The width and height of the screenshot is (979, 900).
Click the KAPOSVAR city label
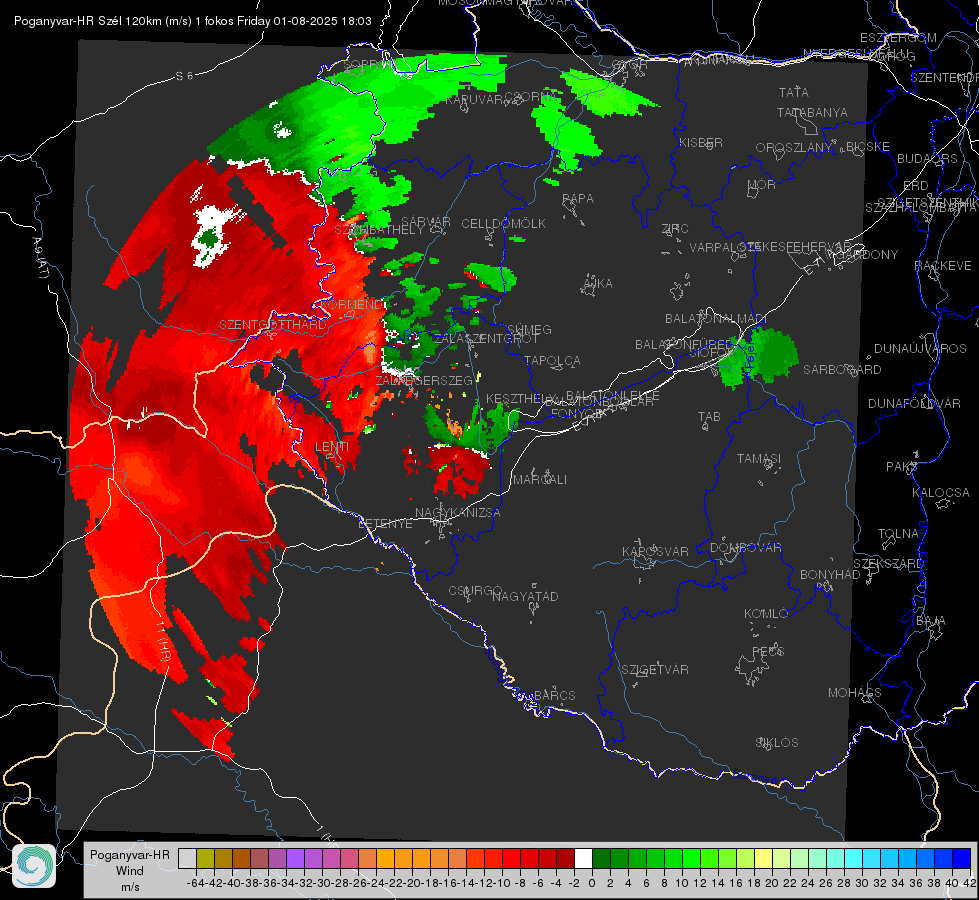[x=655, y=551]
